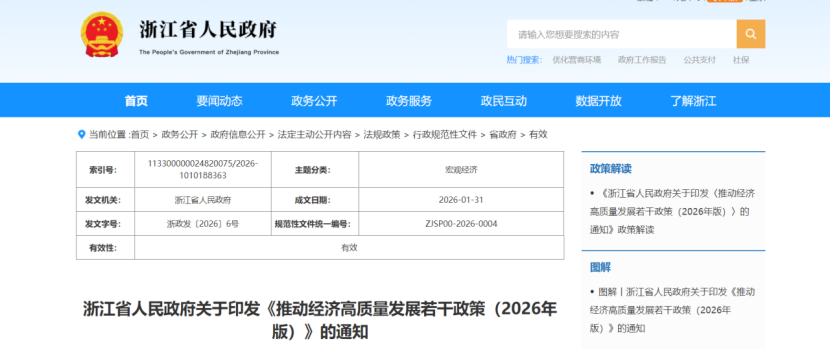Open the 要闻动态 navigation tab

pos(219,101)
